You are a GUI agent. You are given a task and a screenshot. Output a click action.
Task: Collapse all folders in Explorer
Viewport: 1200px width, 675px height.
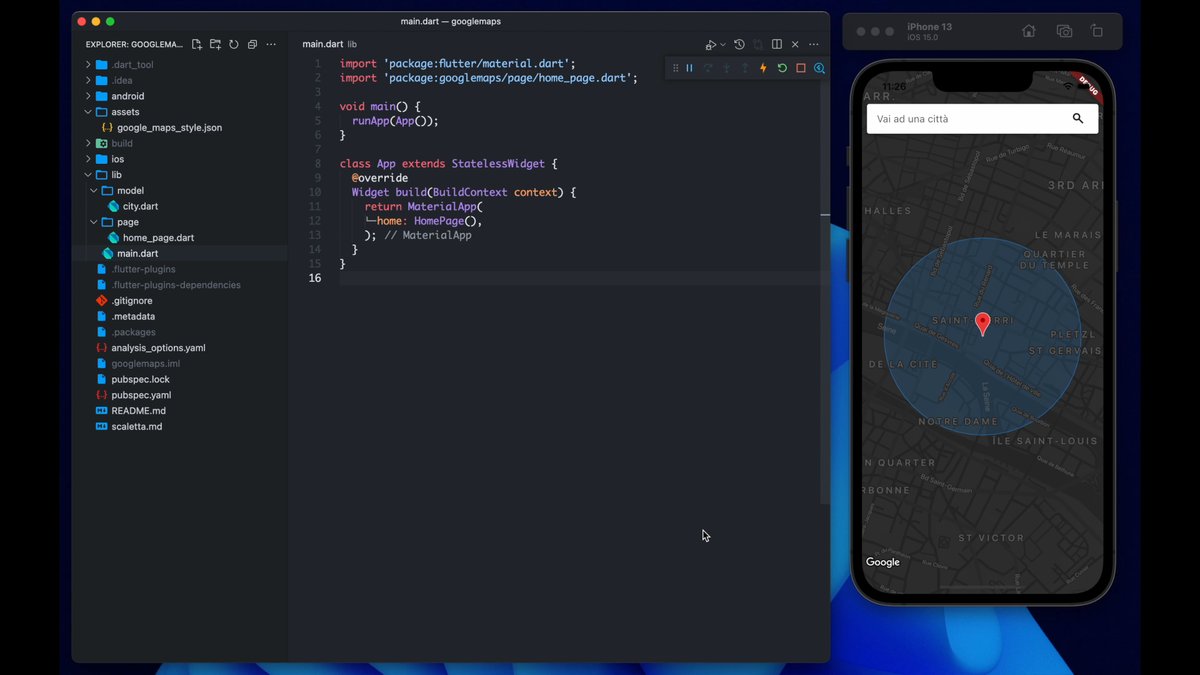point(252,45)
